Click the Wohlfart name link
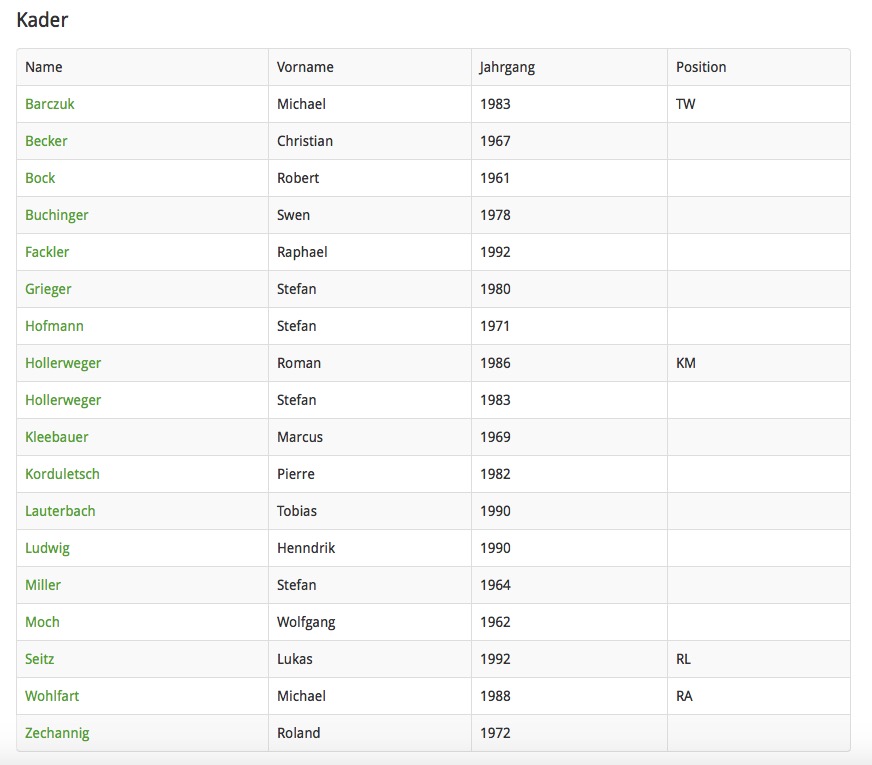 50,696
